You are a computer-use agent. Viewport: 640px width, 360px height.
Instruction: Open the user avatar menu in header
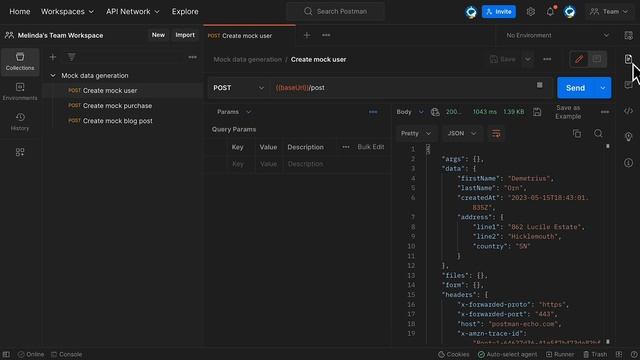(569, 11)
